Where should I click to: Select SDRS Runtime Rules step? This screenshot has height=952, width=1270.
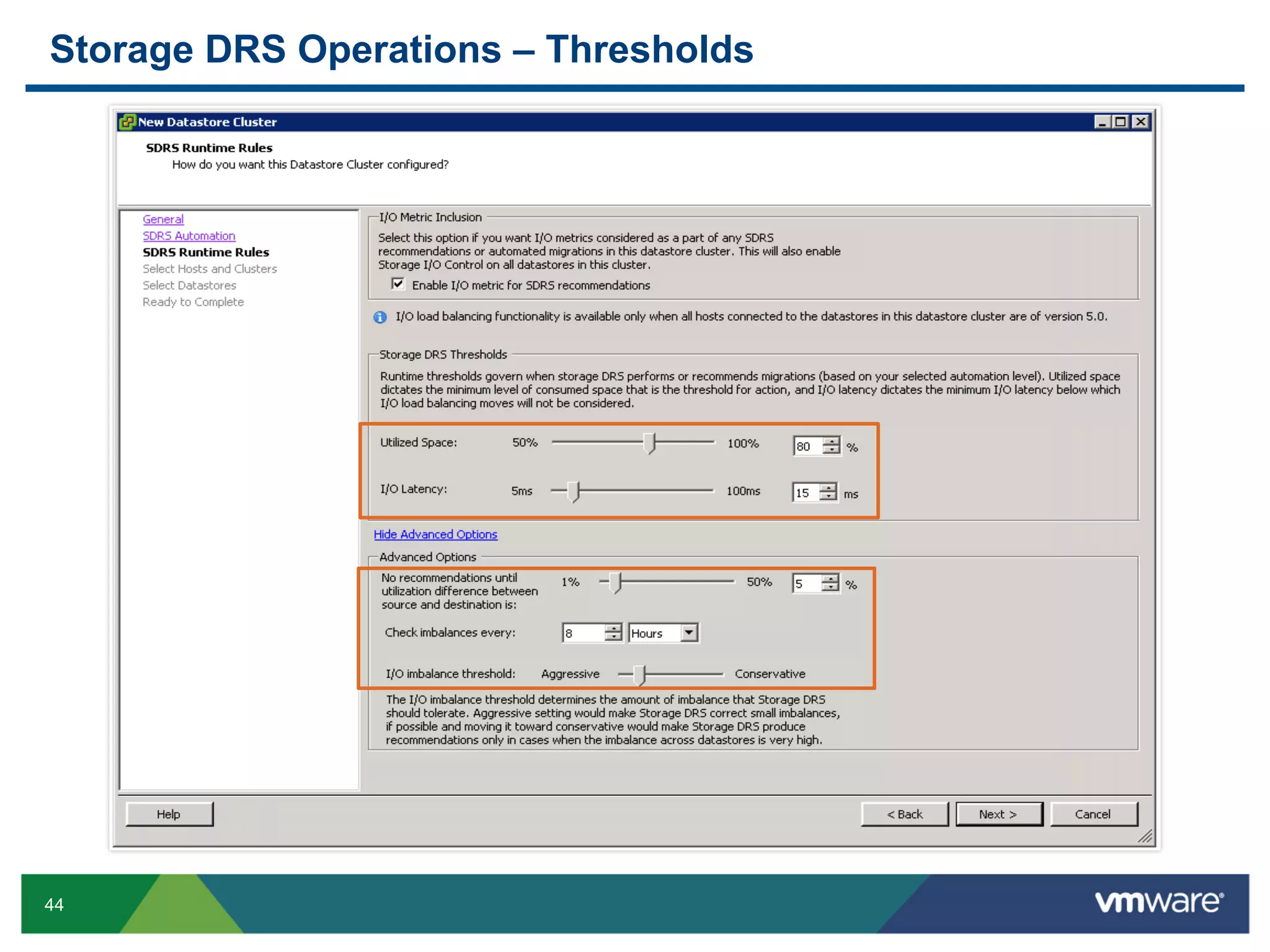click(206, 252)
